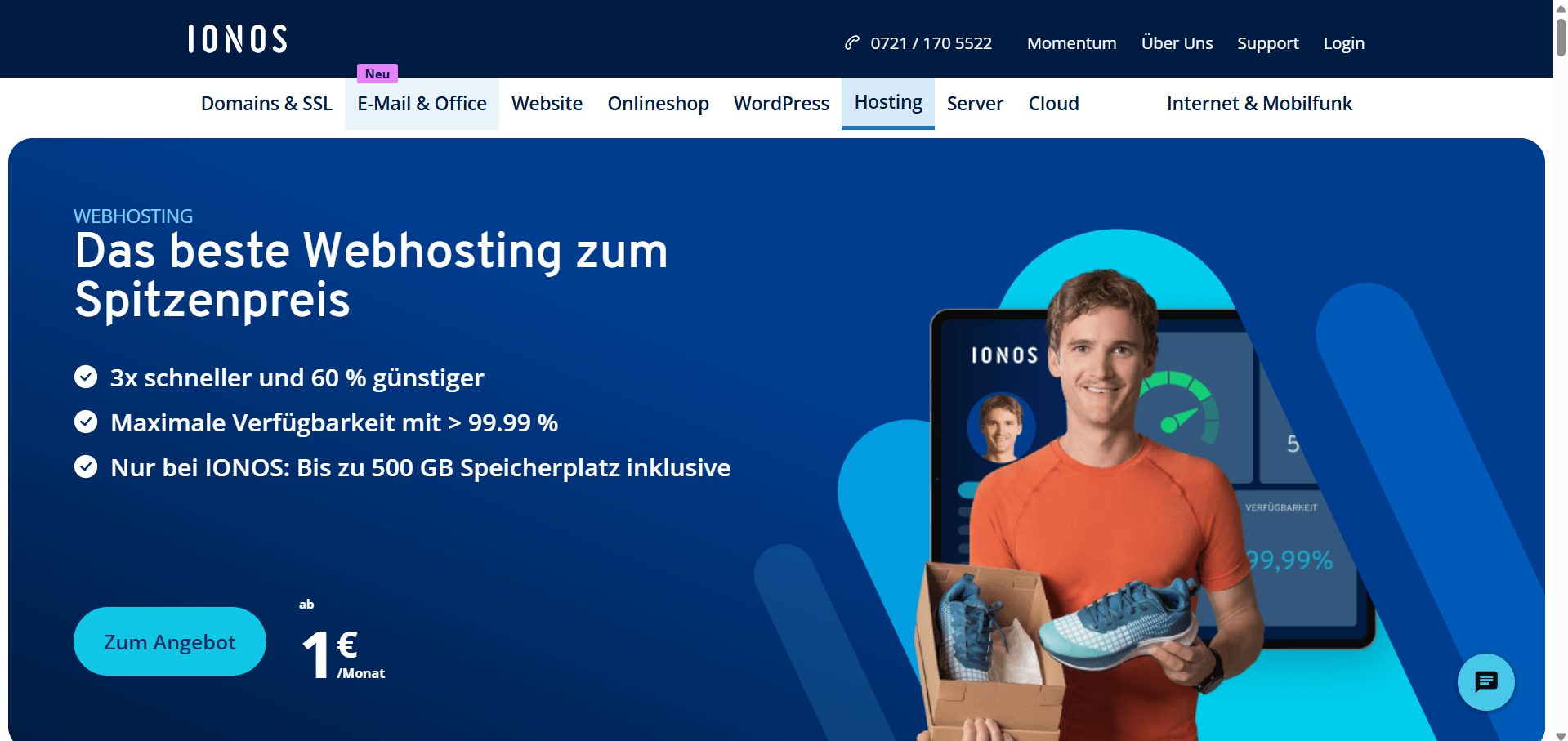This screenshot has height=741, width=1568.
Task: Open the Login link
Action: [1344, 43]
